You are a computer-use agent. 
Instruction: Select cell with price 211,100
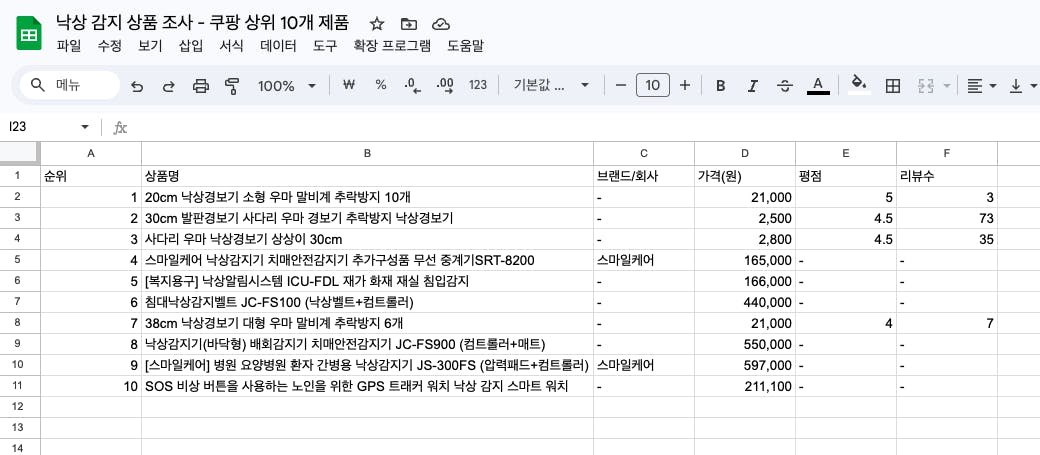[x=745, y=387]
